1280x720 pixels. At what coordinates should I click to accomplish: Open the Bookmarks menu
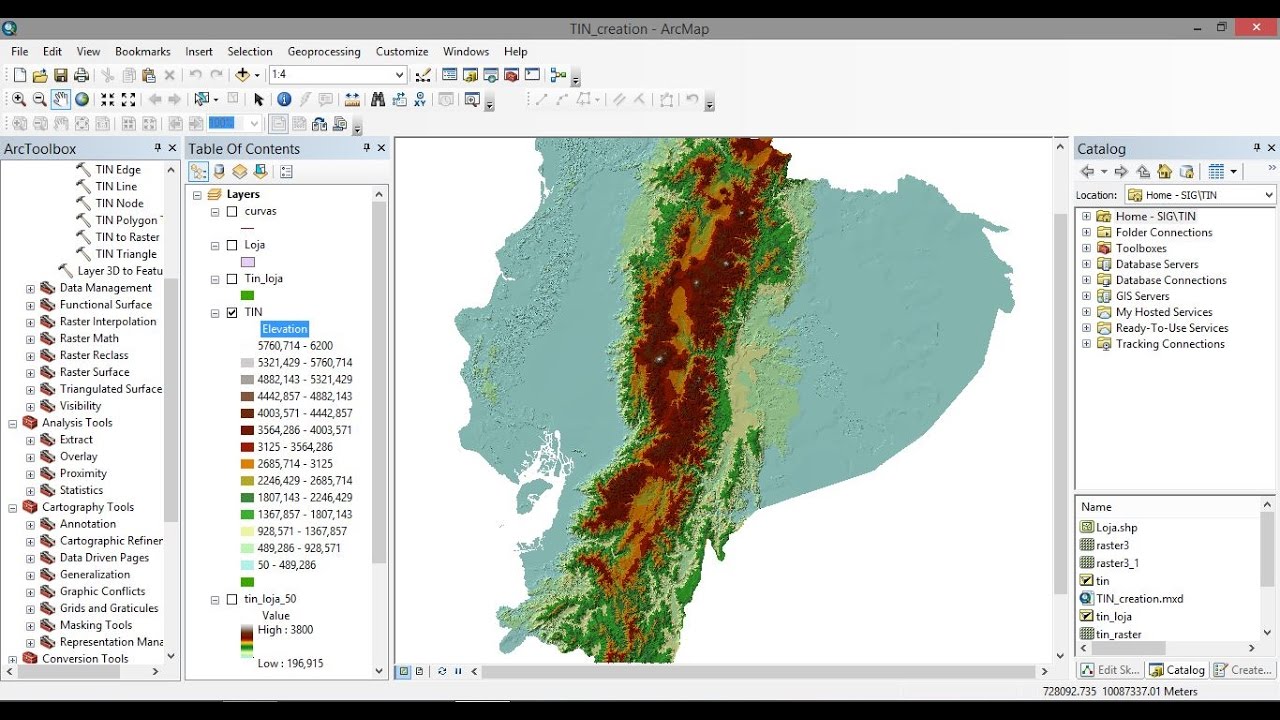coord(142,51)
